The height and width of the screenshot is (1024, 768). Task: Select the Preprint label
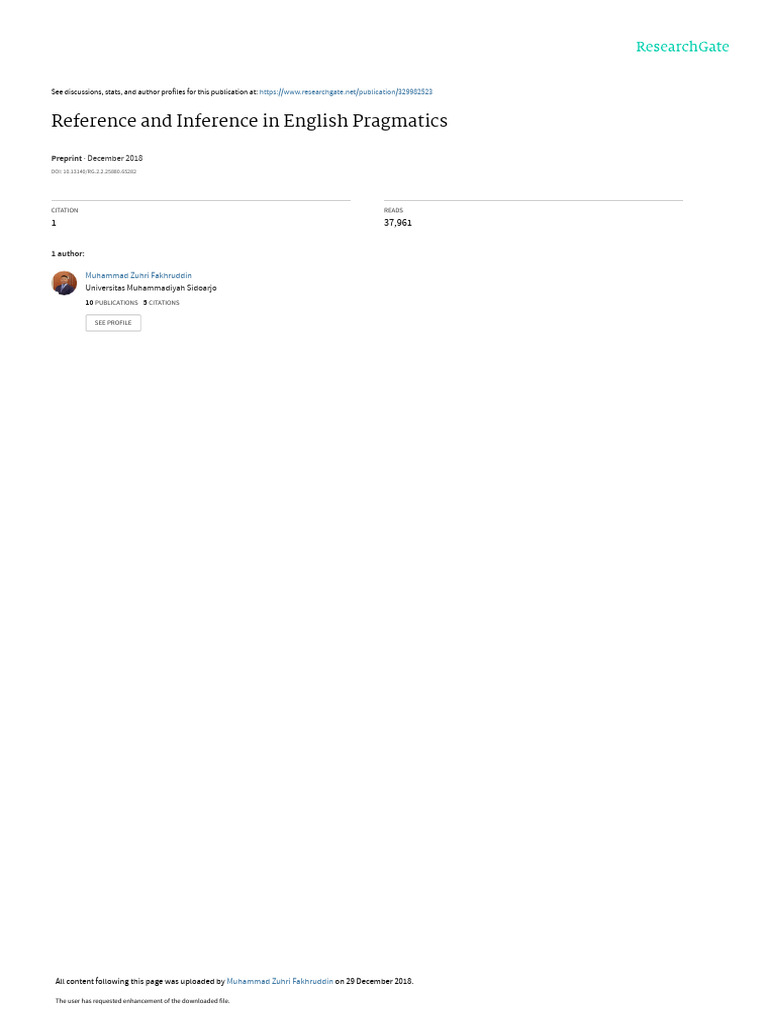pos(67,158)
